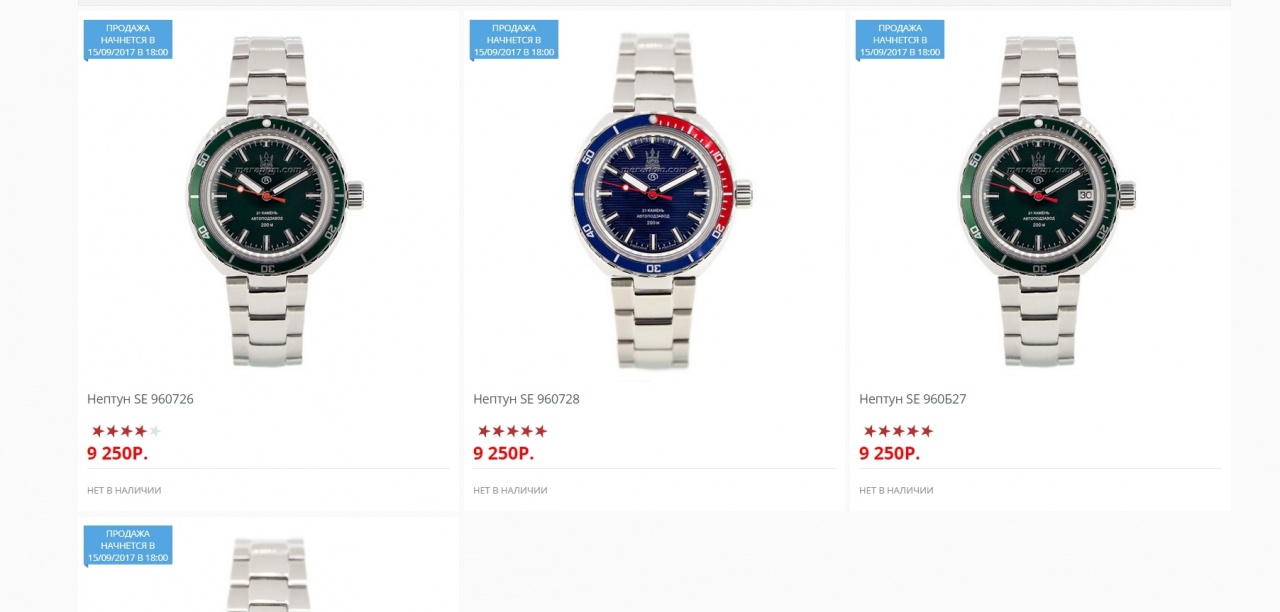The image size is (1280, 612).
Task: Click the blue sale-date badge on Нептун SE 960726
Action: click(x=128, y=40)
